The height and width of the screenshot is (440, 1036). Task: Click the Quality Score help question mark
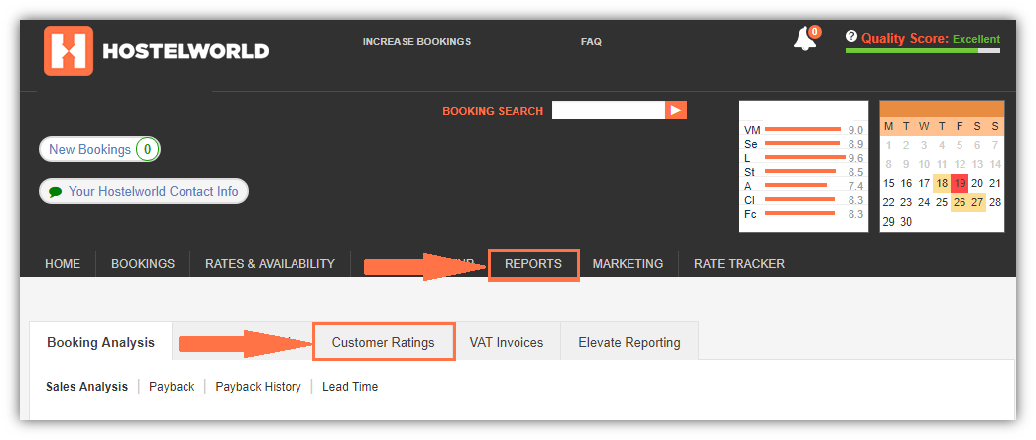click(x=851, y=37)
